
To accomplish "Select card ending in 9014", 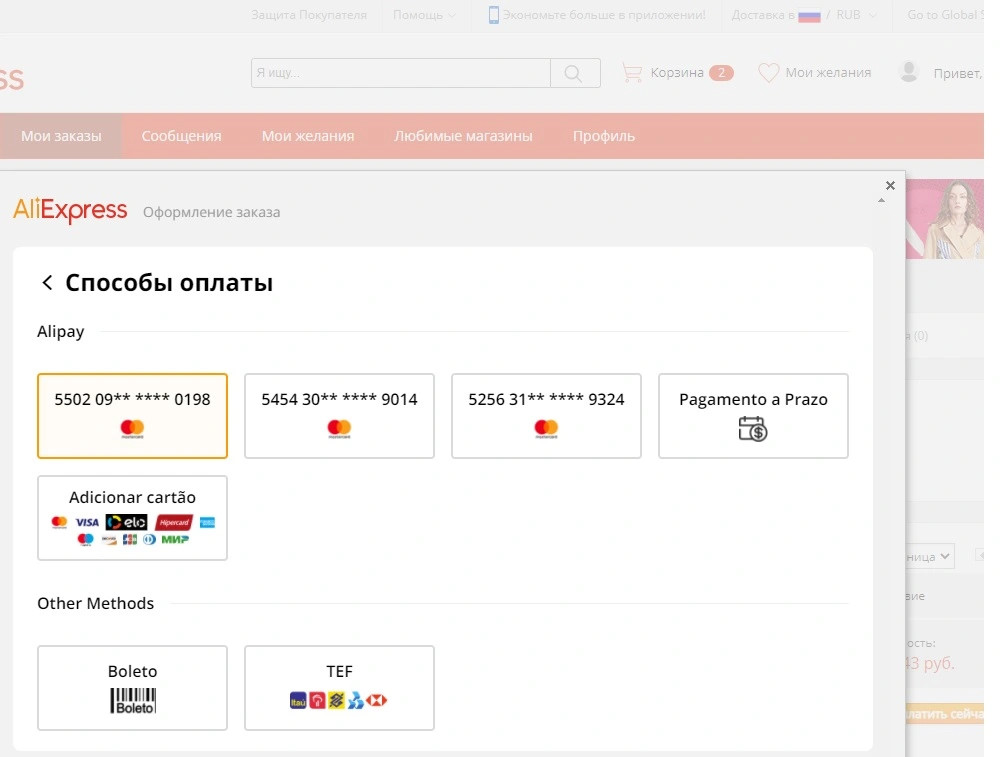I will [x=339, y=416].
